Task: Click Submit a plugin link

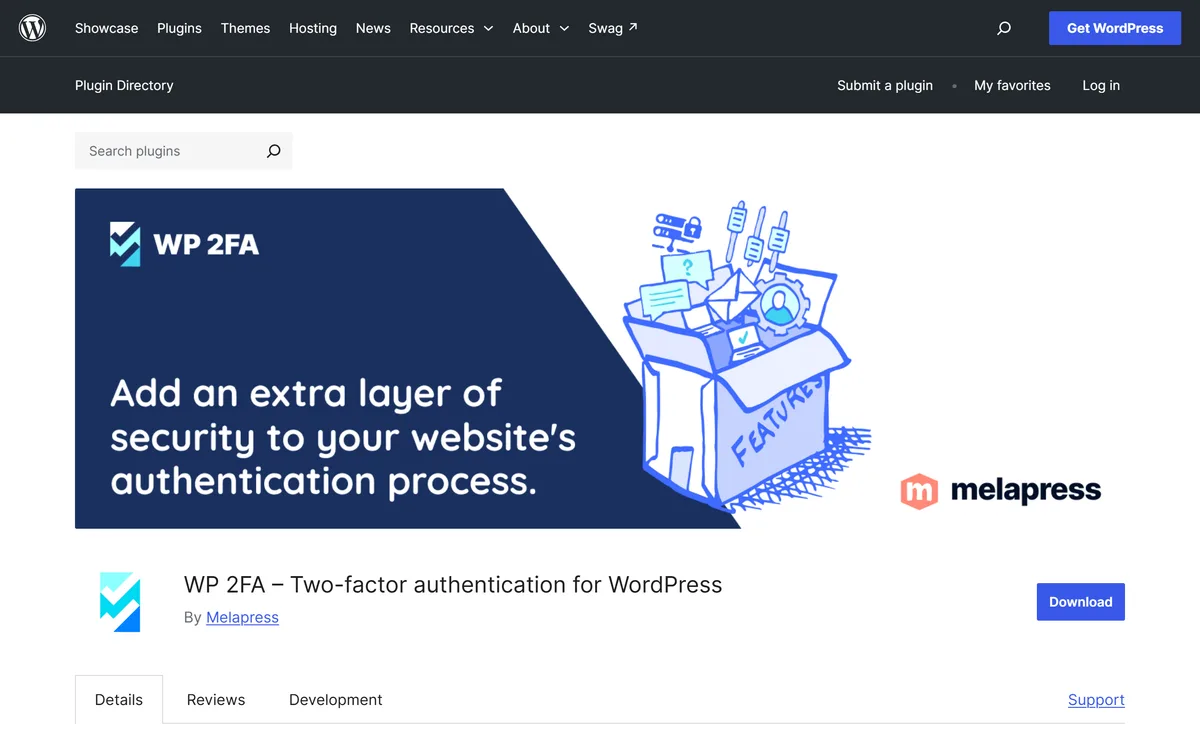Action: (885, 85)
